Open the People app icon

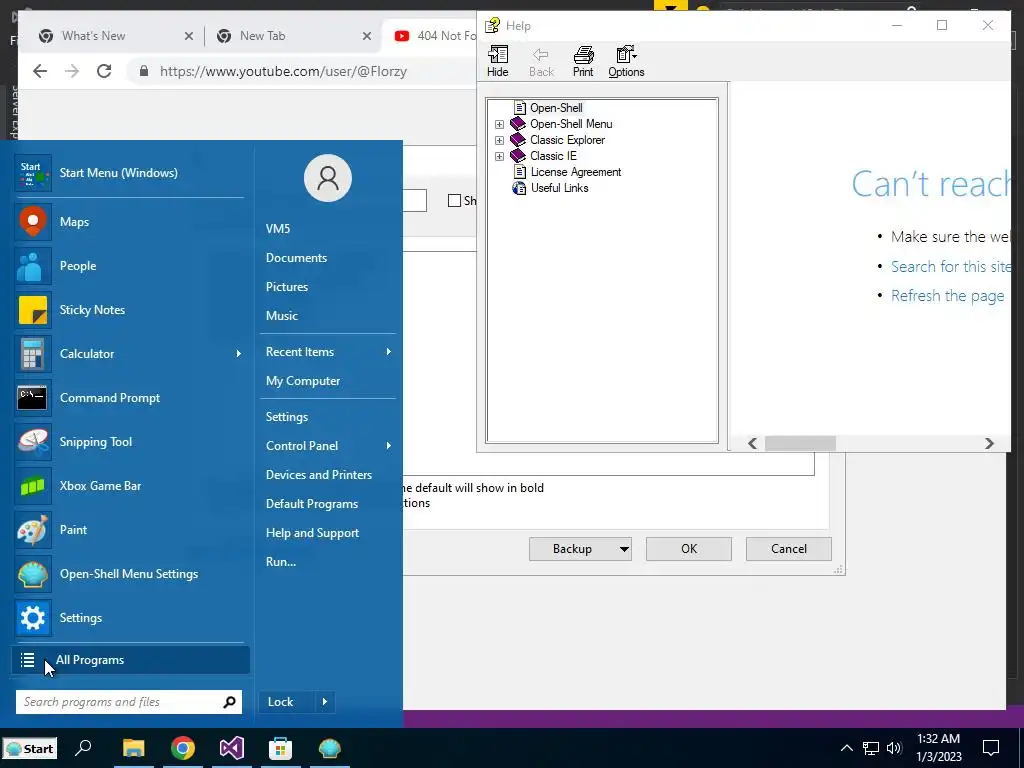click(33, 266)
